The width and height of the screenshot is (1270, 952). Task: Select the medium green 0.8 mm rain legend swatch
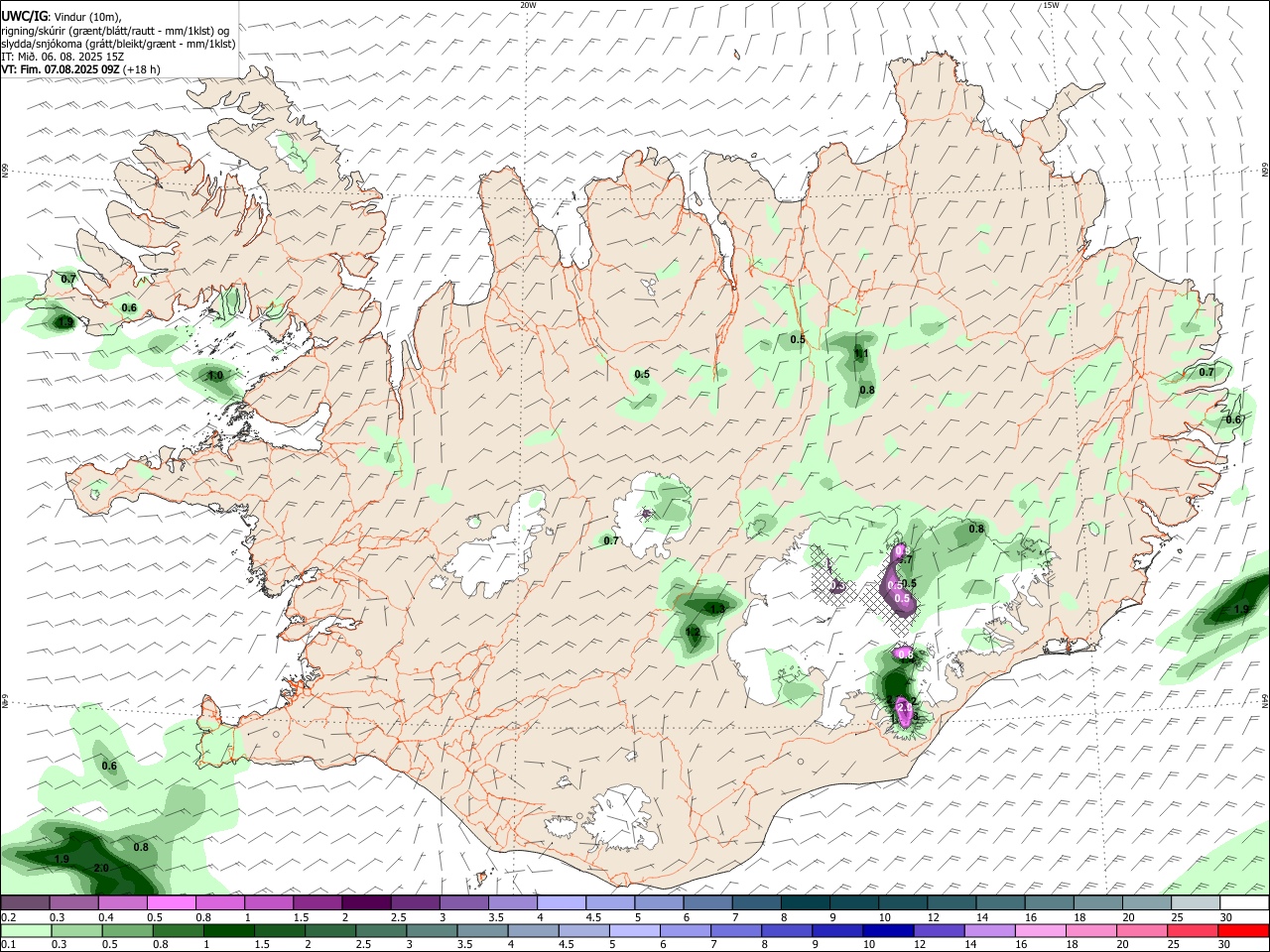point(177,930)
